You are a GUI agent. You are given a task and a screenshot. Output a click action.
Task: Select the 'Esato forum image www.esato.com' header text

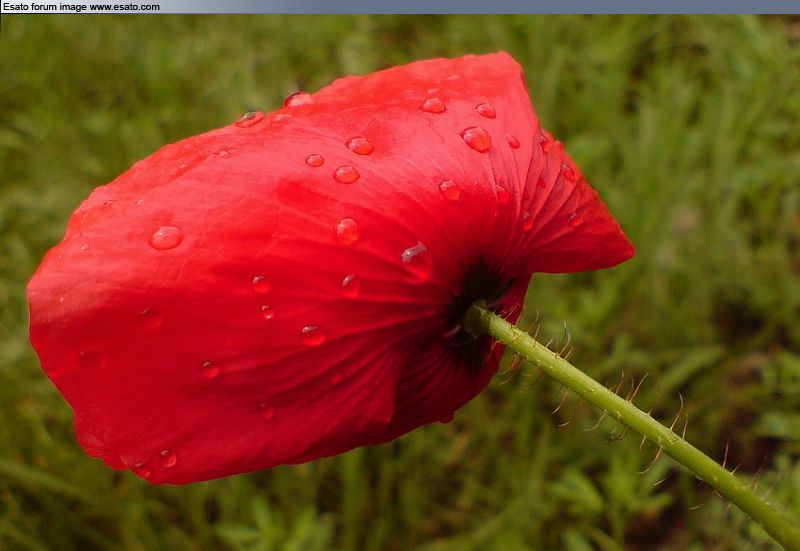pos(81,7)
